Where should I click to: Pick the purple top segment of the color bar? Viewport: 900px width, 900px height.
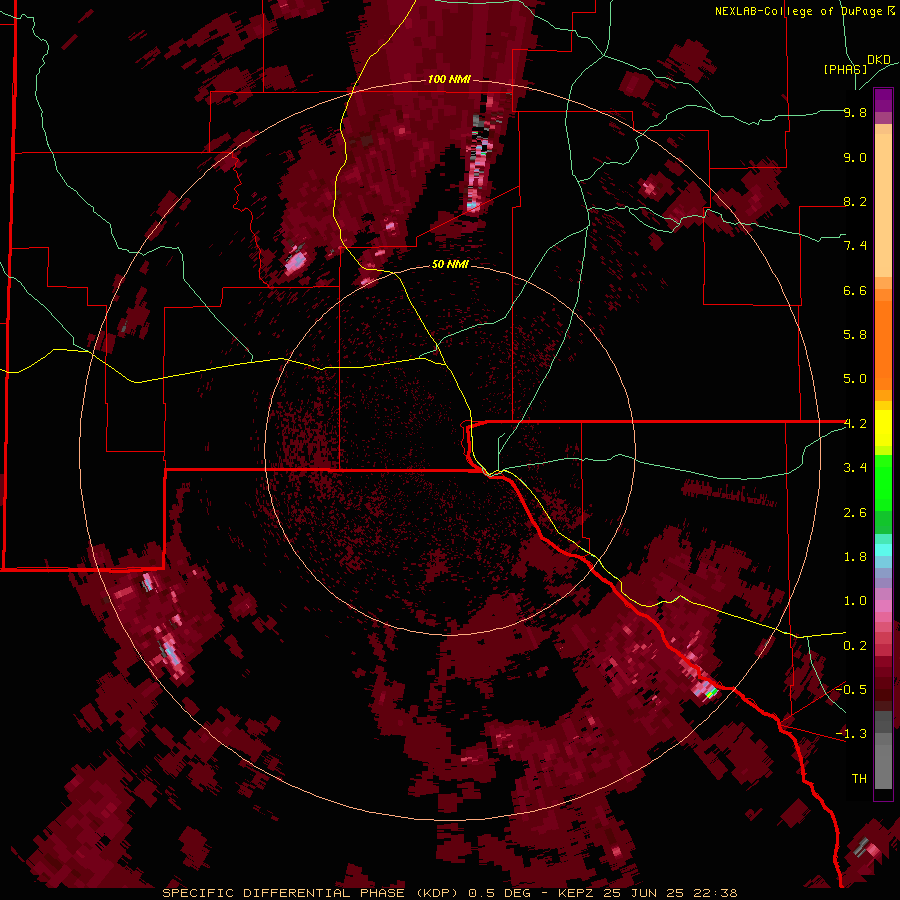pos(883,100)
